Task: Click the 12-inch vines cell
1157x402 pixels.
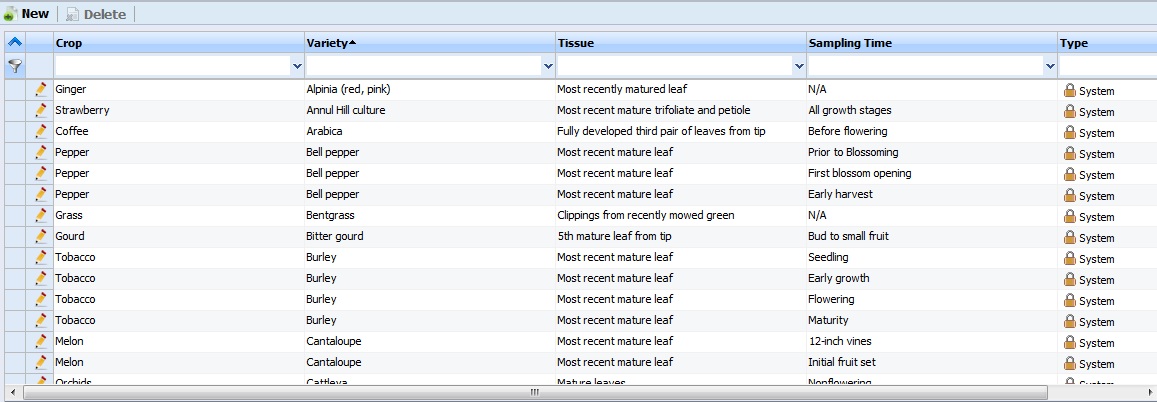Action: 931,342
